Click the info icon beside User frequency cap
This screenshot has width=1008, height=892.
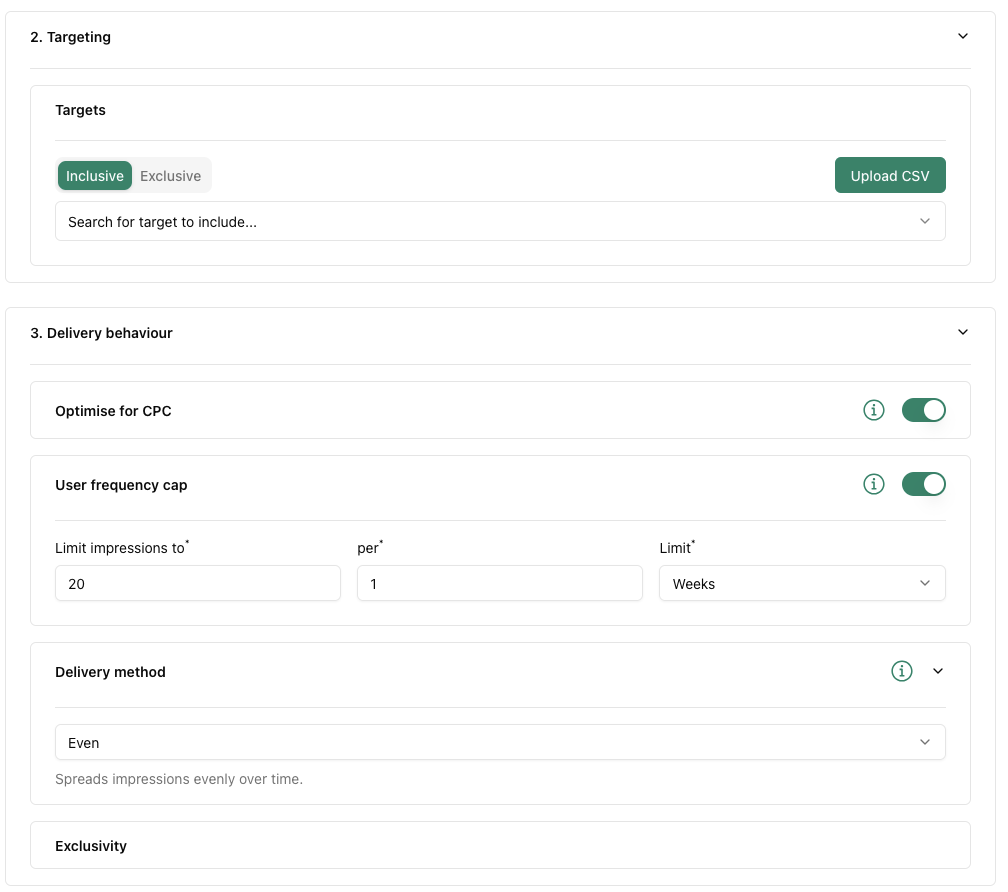[874, 484]
